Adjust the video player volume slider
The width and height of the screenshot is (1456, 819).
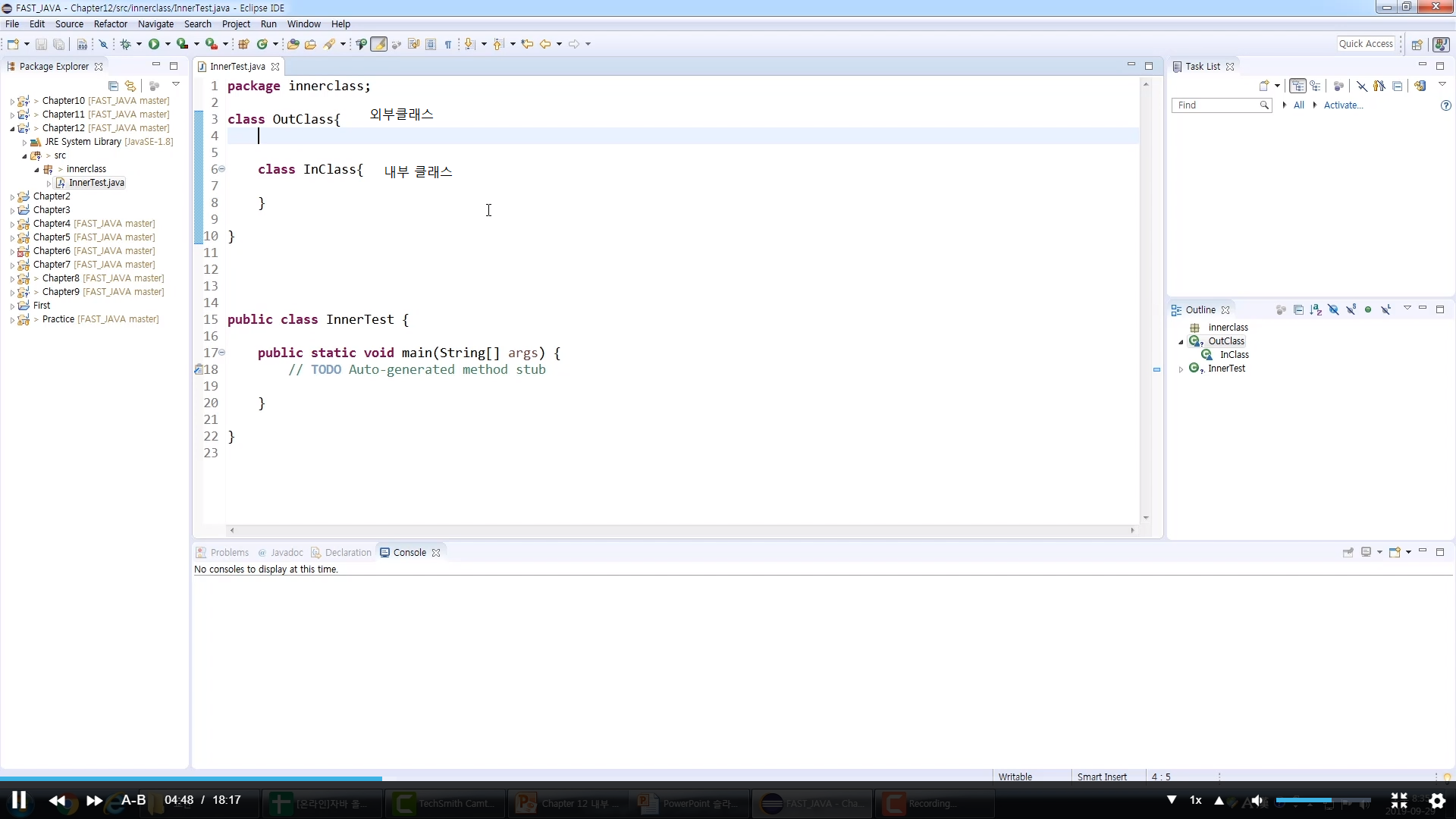1323,800
